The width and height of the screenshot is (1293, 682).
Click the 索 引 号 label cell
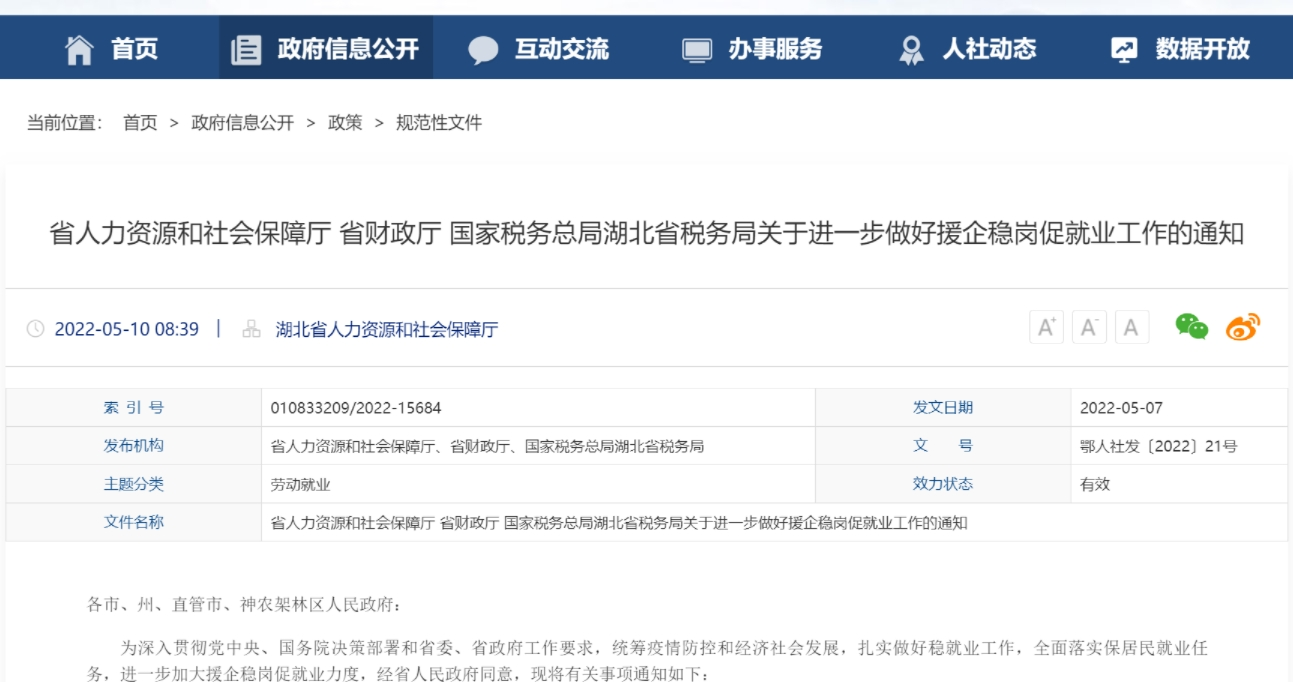click(x=134, y=408)
